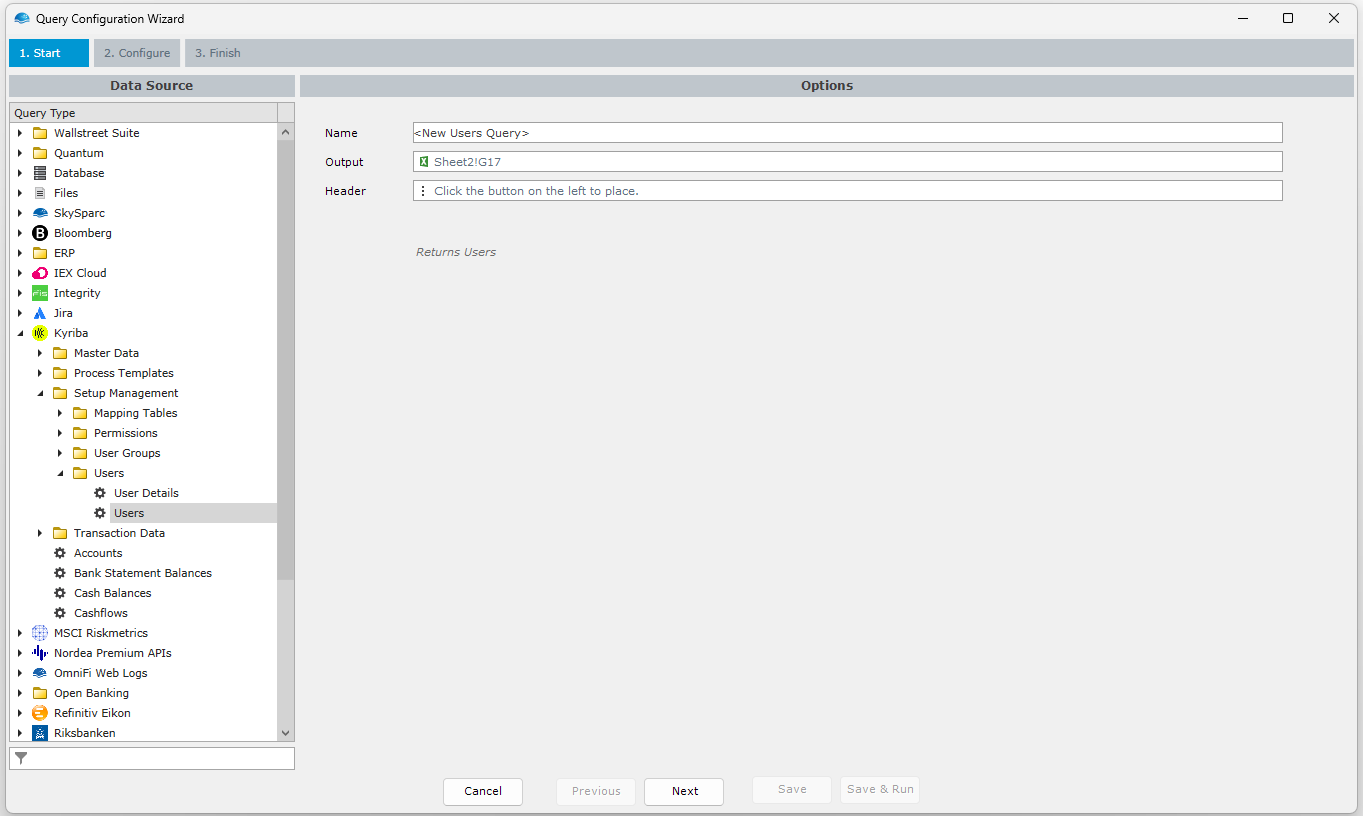
Task: Switch to the 1. Start step tab
Action: click(49, 53)
